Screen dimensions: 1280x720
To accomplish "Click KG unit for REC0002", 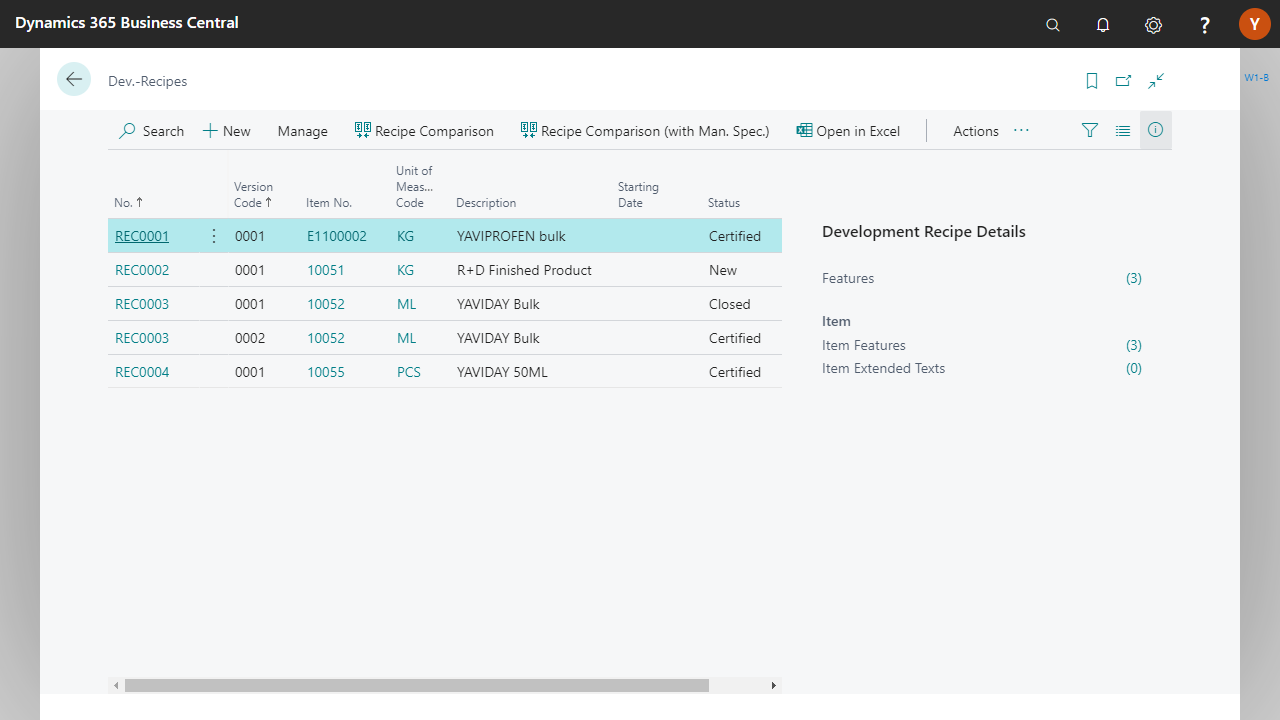I will click(x=405, y=271).
